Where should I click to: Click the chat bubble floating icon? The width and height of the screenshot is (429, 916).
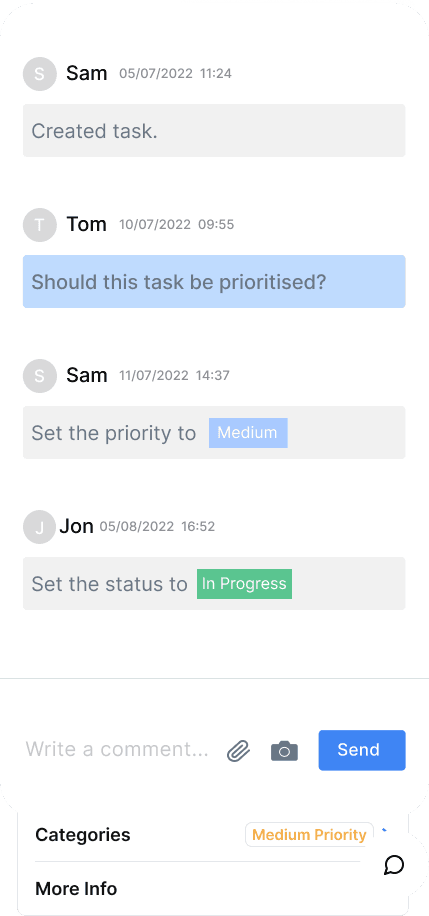[395, 865]
